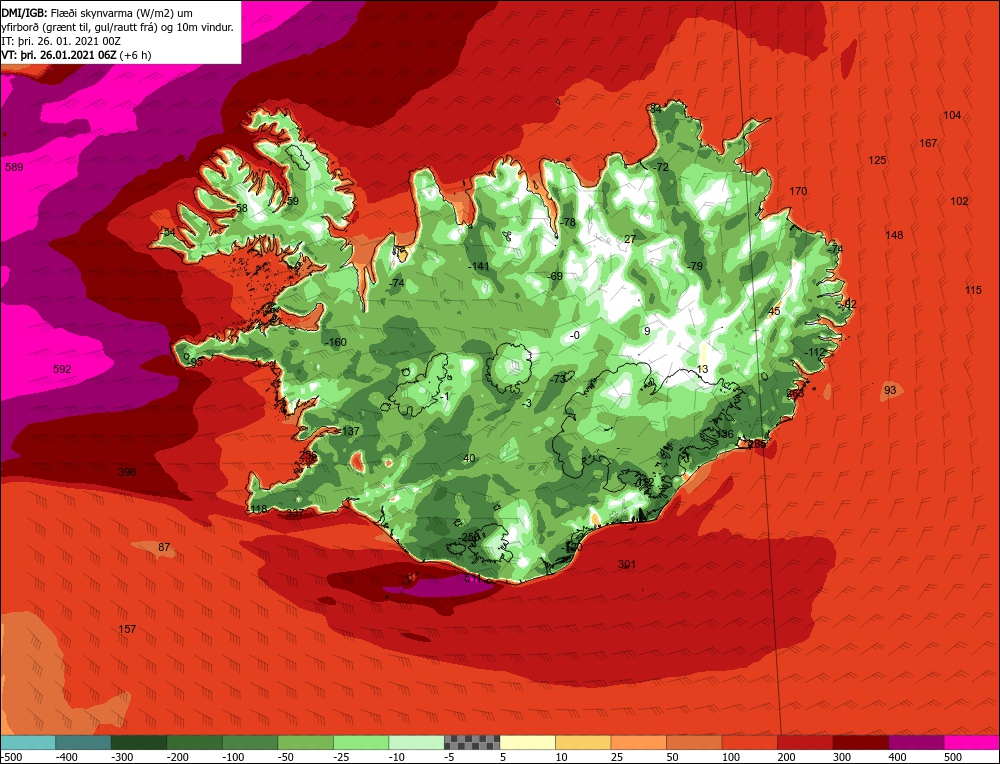1000x764 pixels.
Task: Select the '125' flux value
Action: pos(878,160)
